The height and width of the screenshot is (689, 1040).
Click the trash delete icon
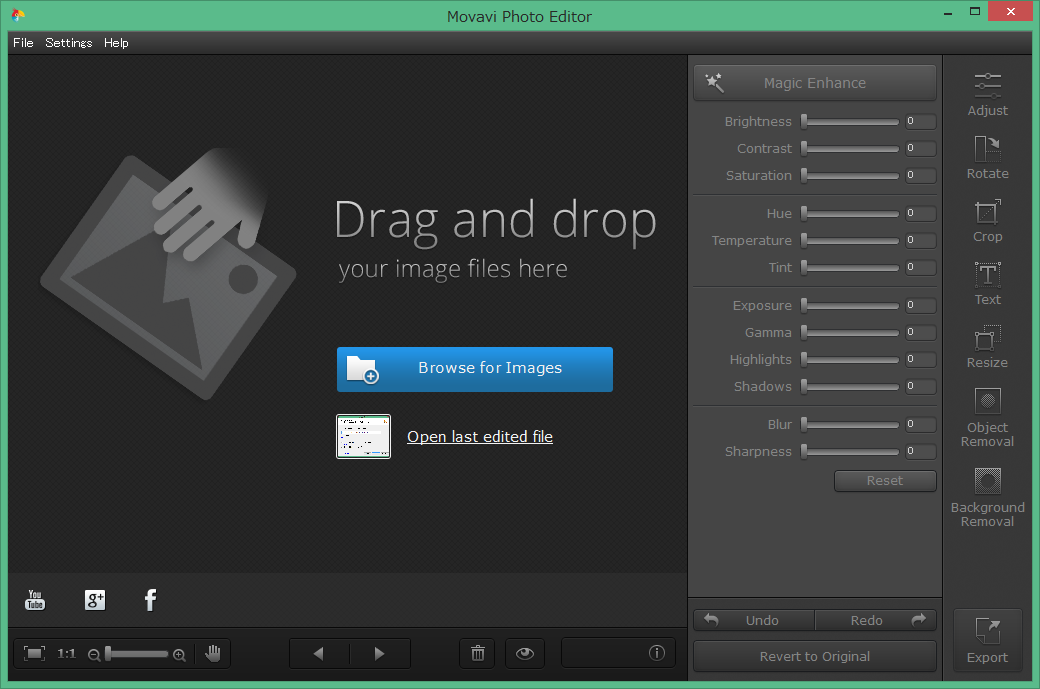tap(477, 654)
